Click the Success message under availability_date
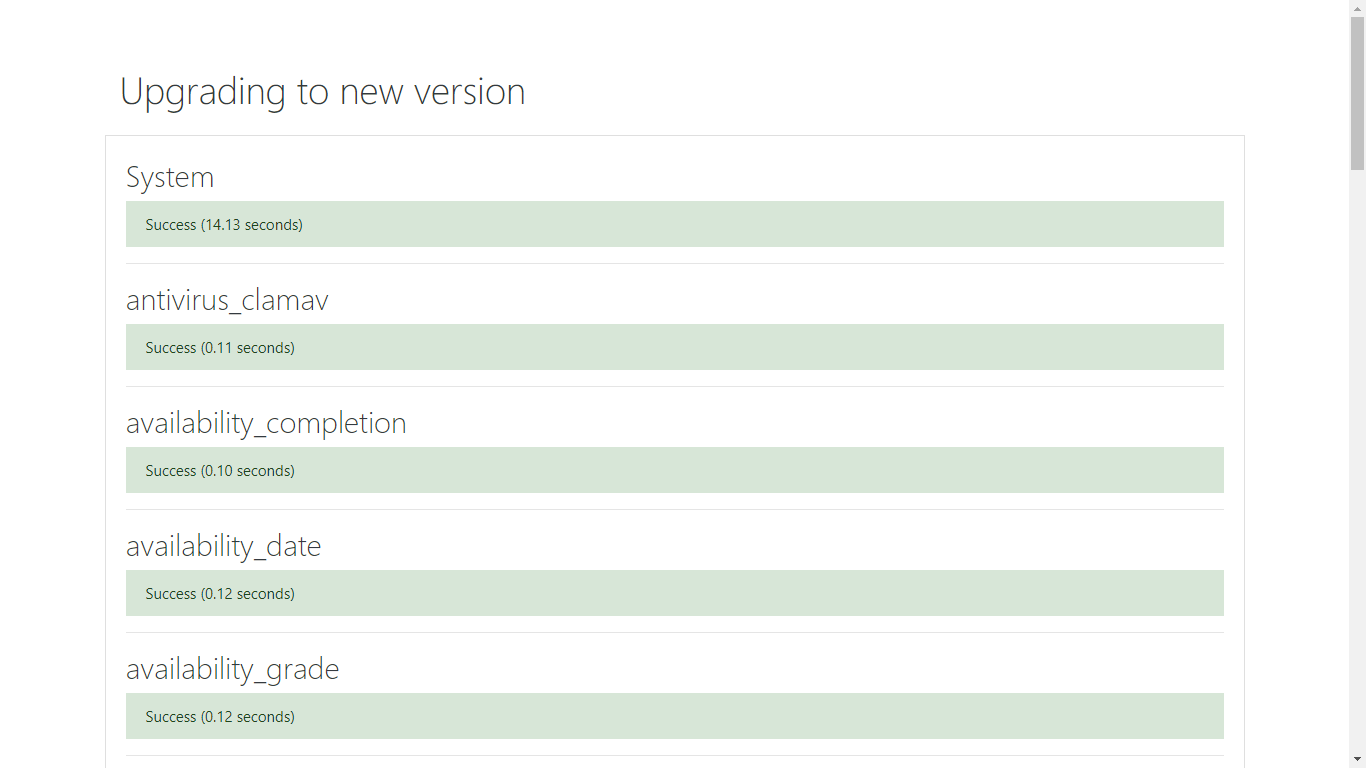The image size is (1366, 768). pyautogui.click(x=674, y=593)
